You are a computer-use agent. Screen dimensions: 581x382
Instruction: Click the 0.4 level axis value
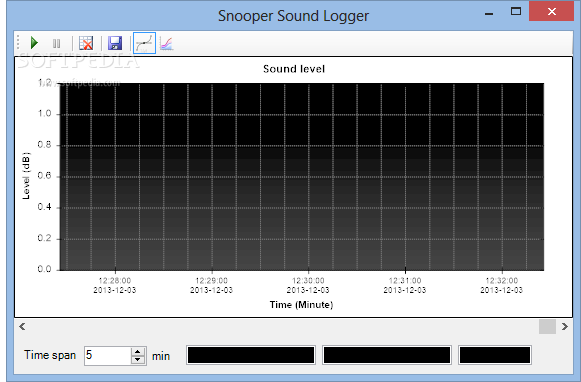[x=44, y=207]
